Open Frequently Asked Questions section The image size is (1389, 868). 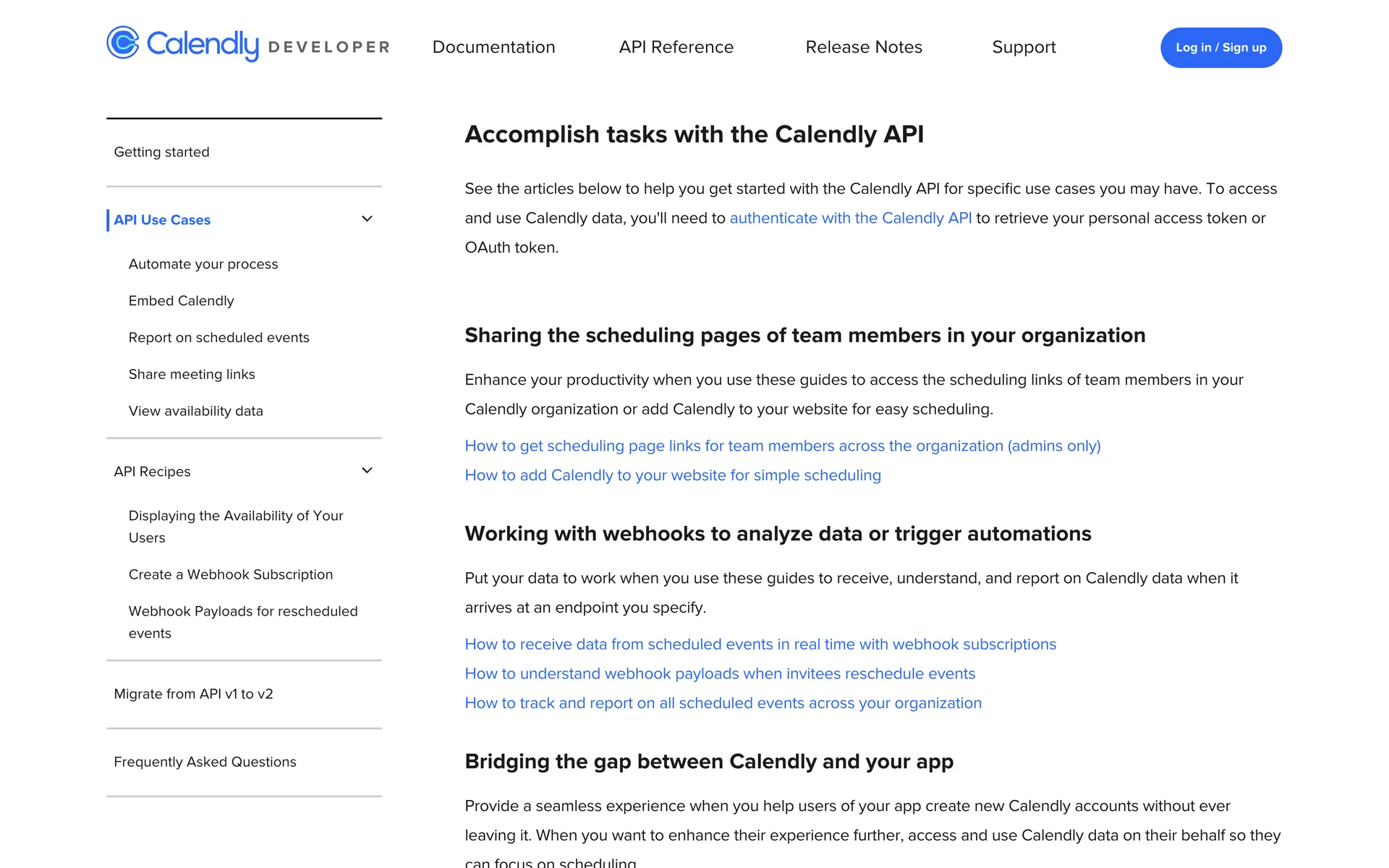tap(205, 762)
